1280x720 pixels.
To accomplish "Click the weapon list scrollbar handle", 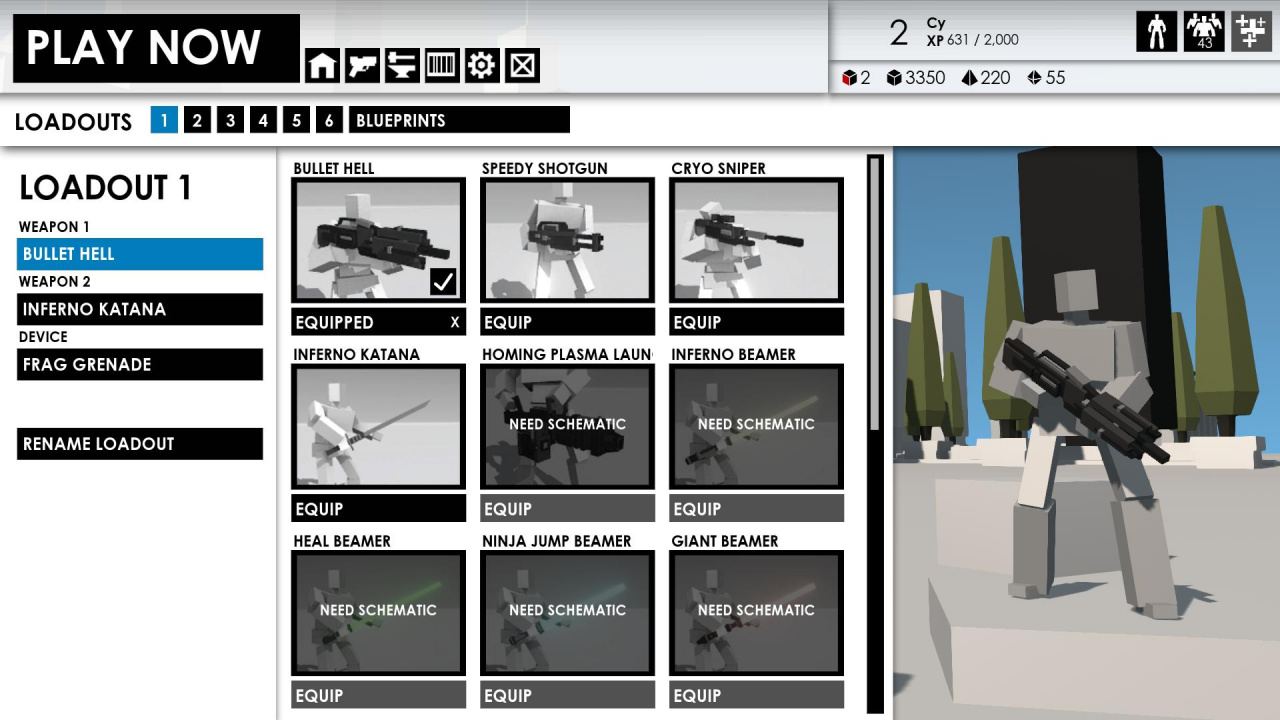I will click(x=876, y=294).
